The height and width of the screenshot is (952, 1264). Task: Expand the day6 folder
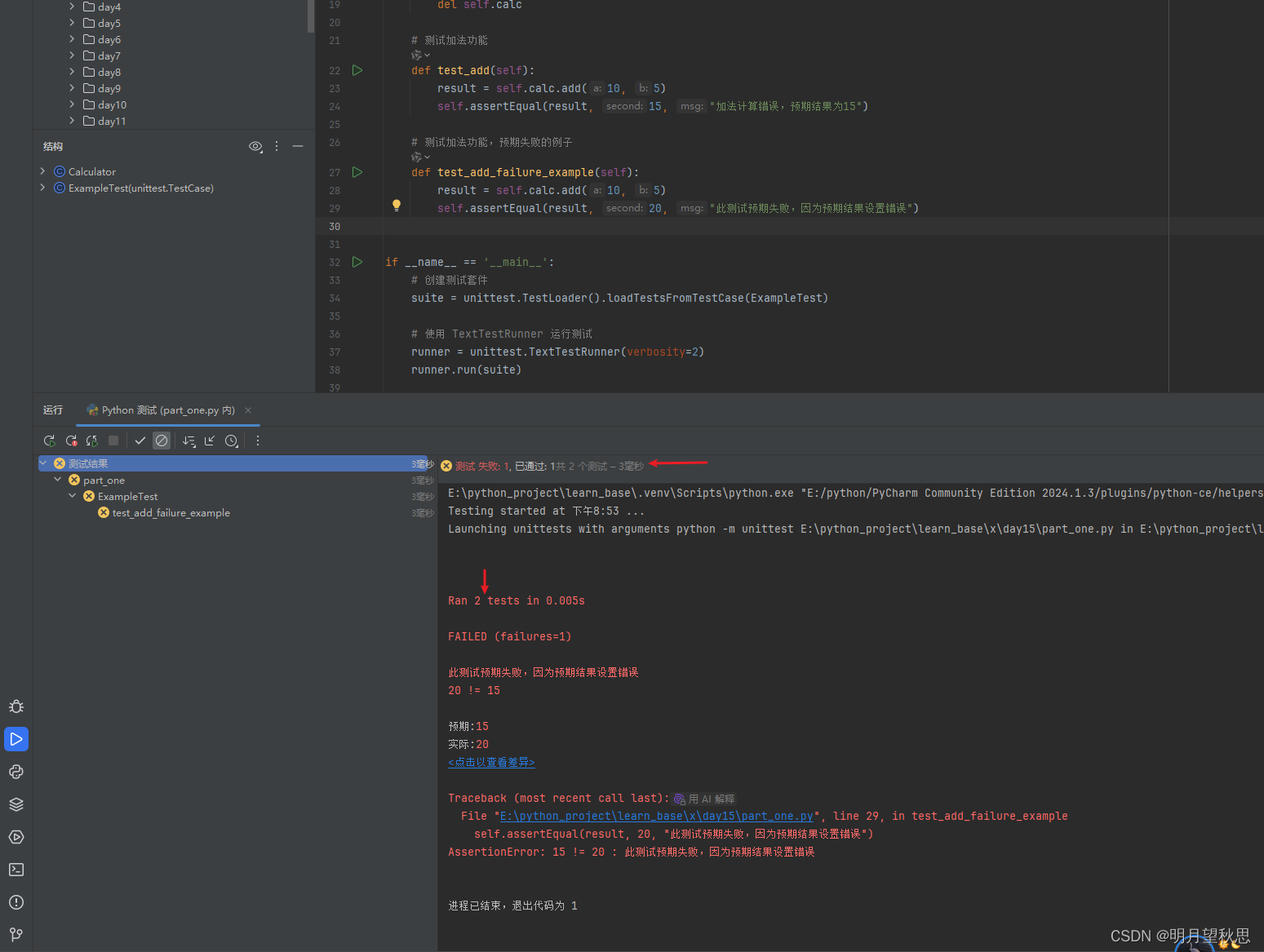(72, 38)
